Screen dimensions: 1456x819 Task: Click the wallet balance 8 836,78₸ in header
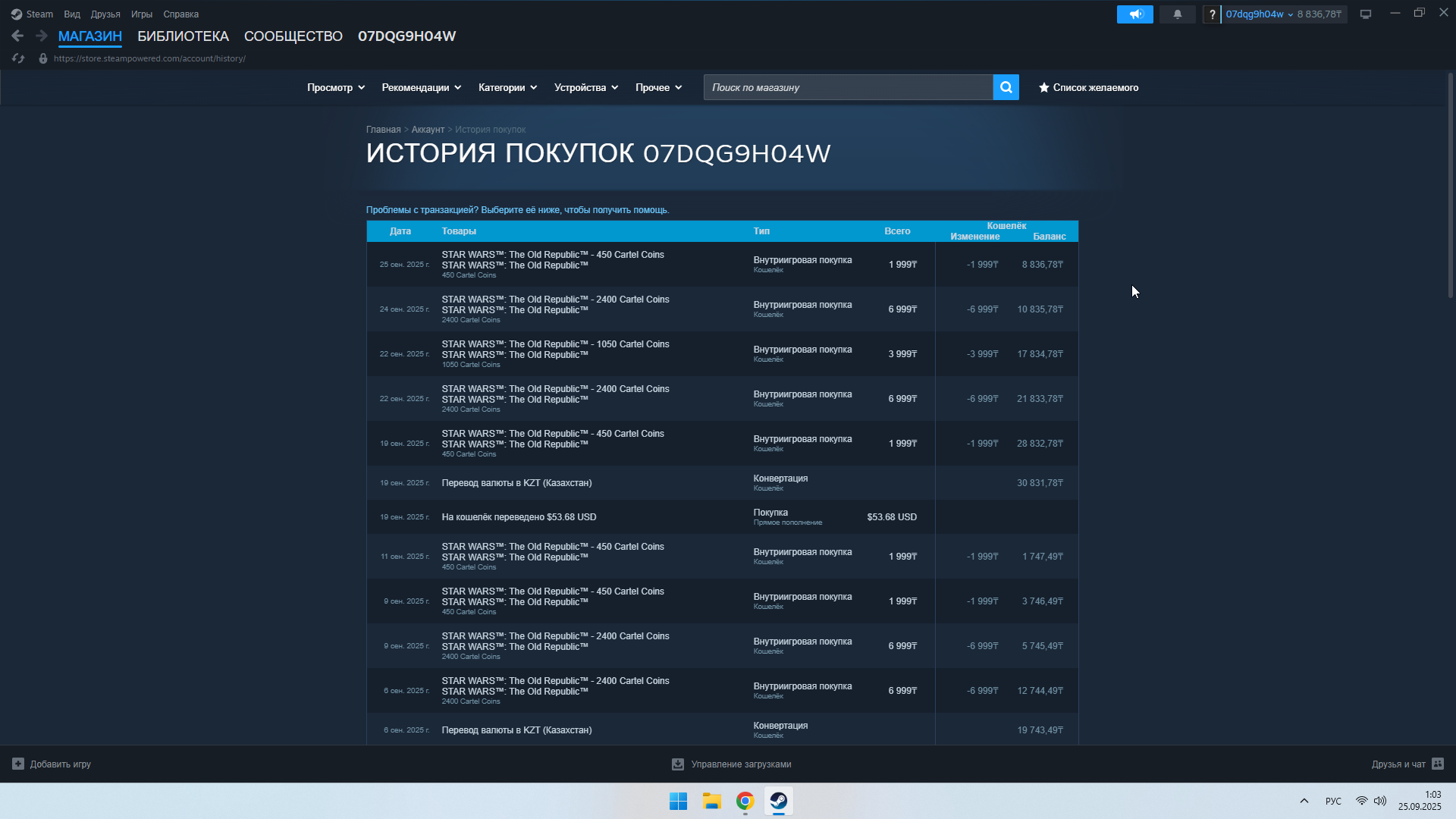click(1319, 14)
